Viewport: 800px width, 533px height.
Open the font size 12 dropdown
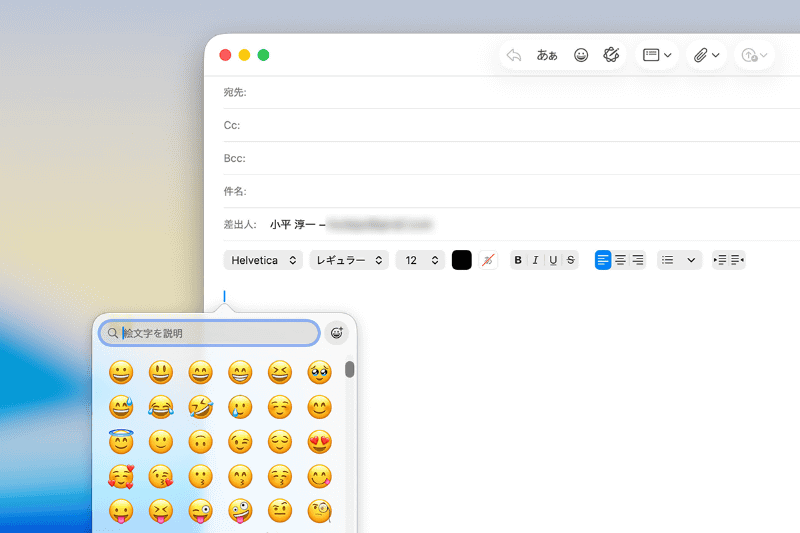click(x=420, y=260)
